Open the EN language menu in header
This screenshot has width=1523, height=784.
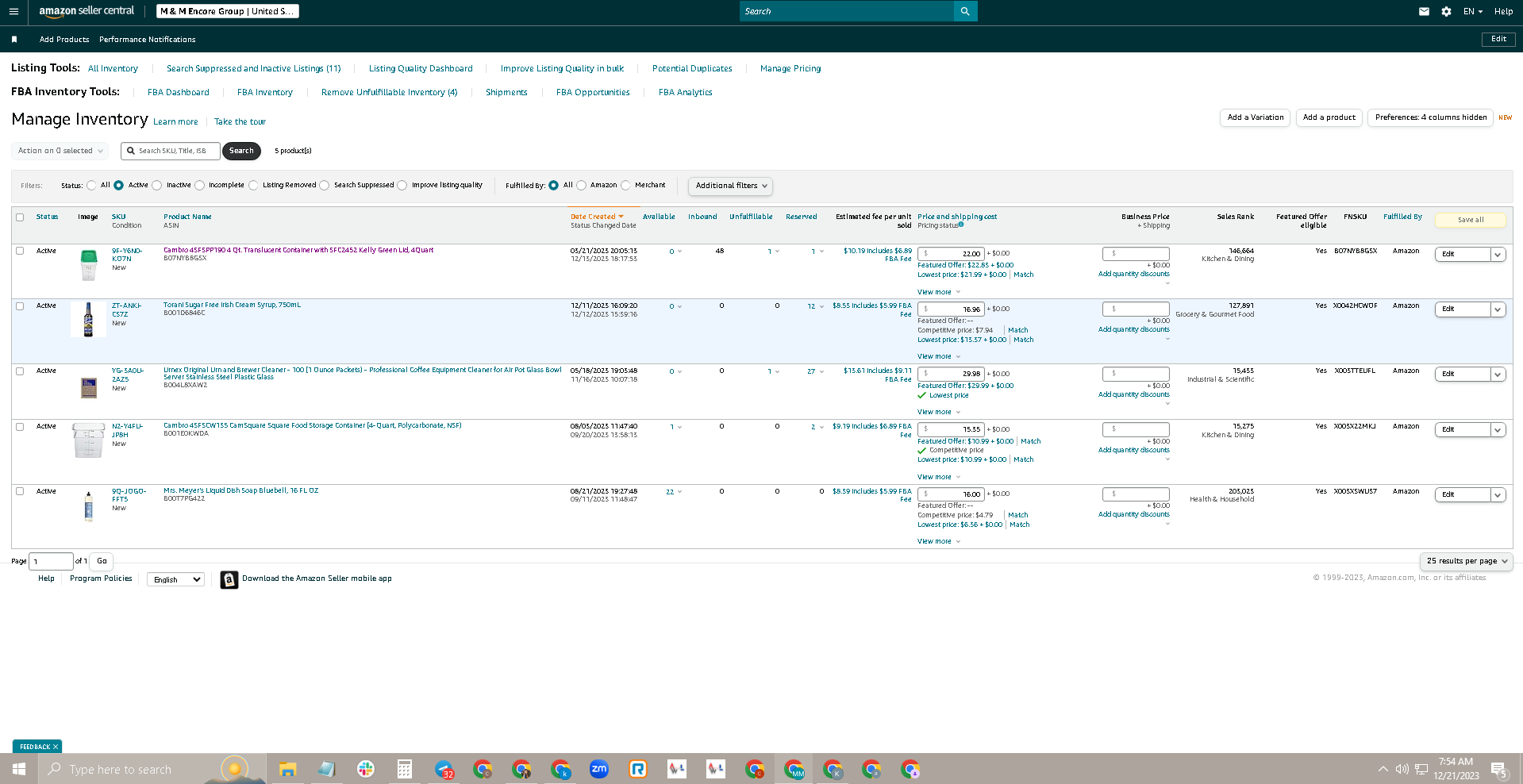(1473, 11)
